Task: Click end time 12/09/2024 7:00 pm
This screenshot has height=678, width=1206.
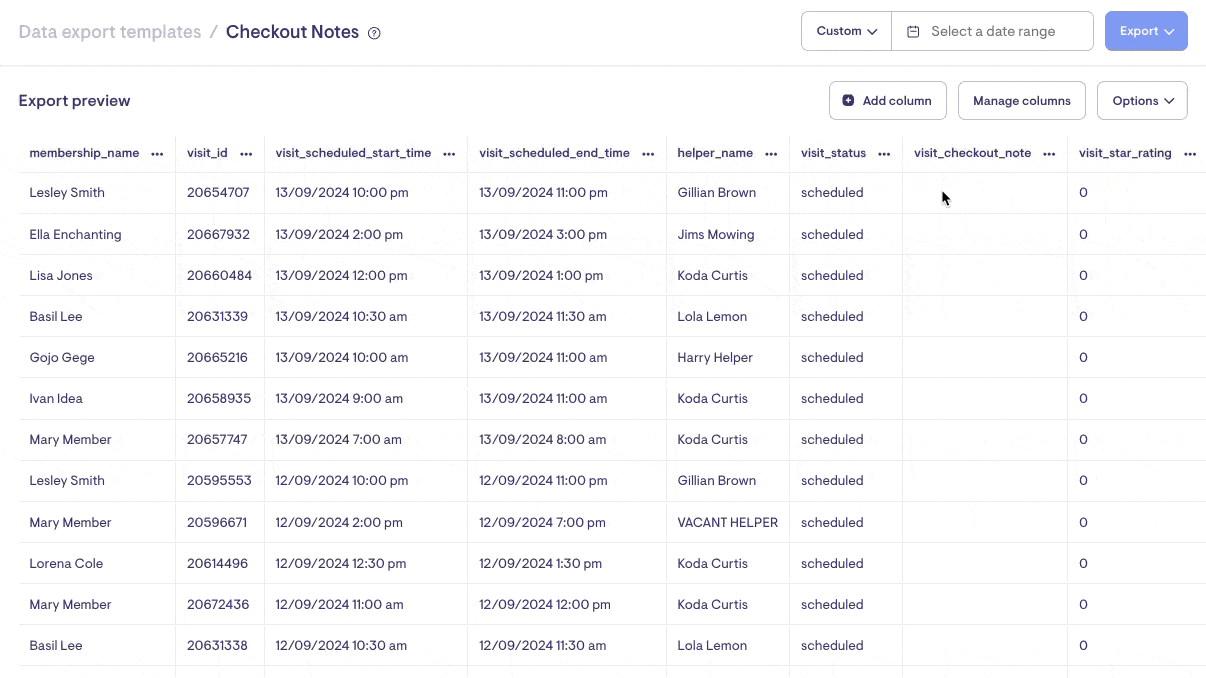Action: [542, 522]
